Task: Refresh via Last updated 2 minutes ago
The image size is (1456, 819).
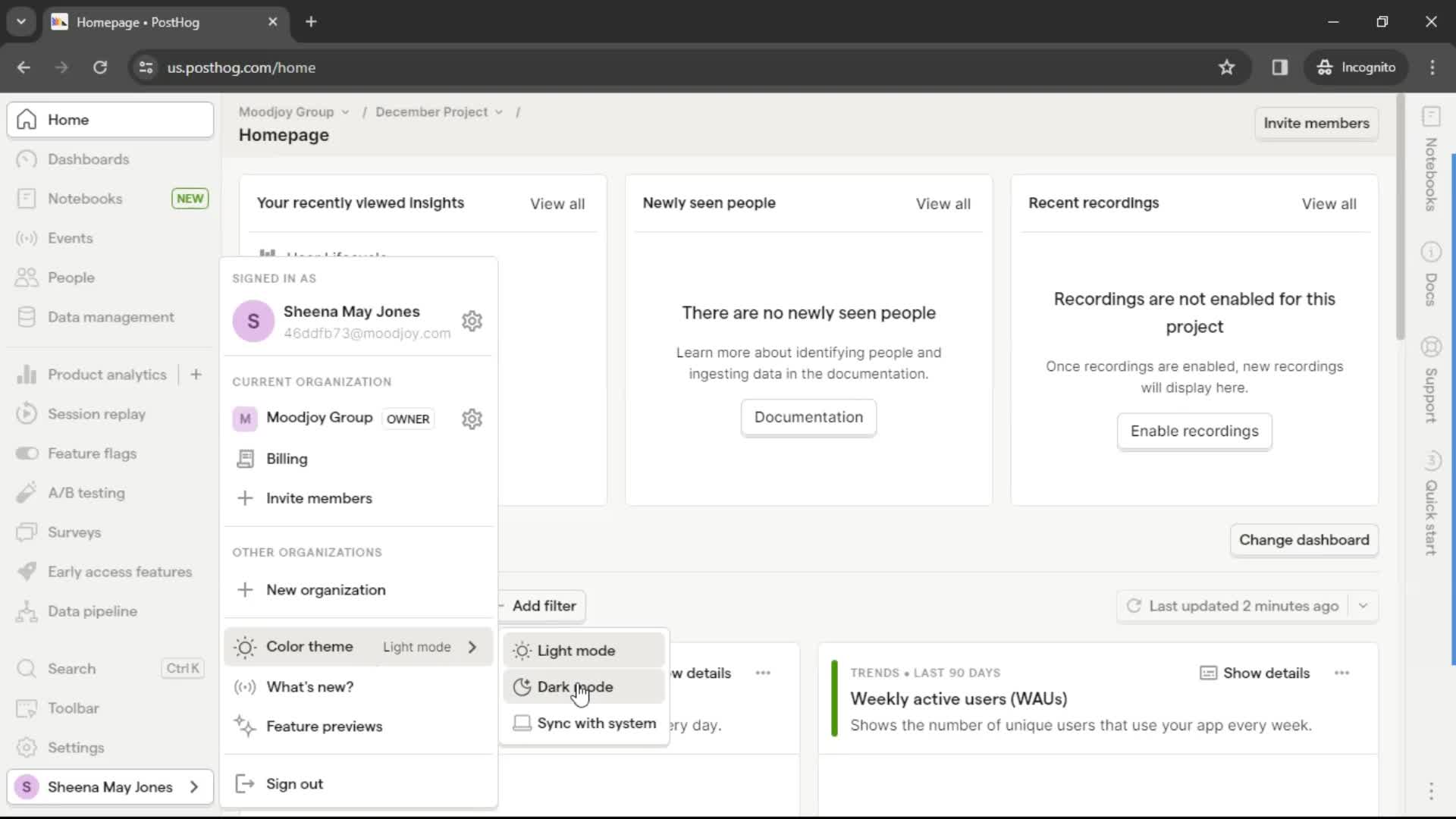Action: 1232,606
